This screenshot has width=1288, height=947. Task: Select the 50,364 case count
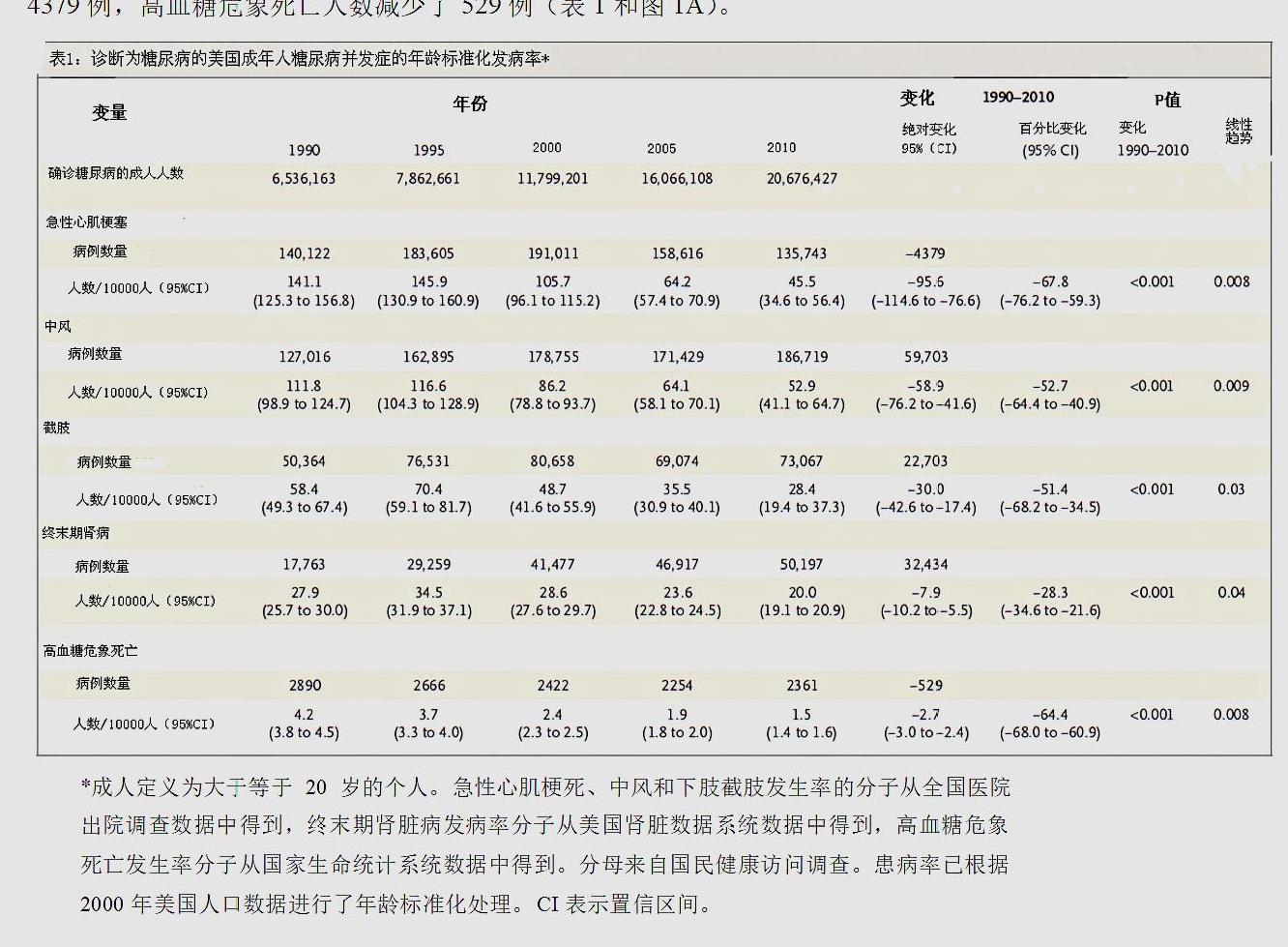click(x=304, y=461)
